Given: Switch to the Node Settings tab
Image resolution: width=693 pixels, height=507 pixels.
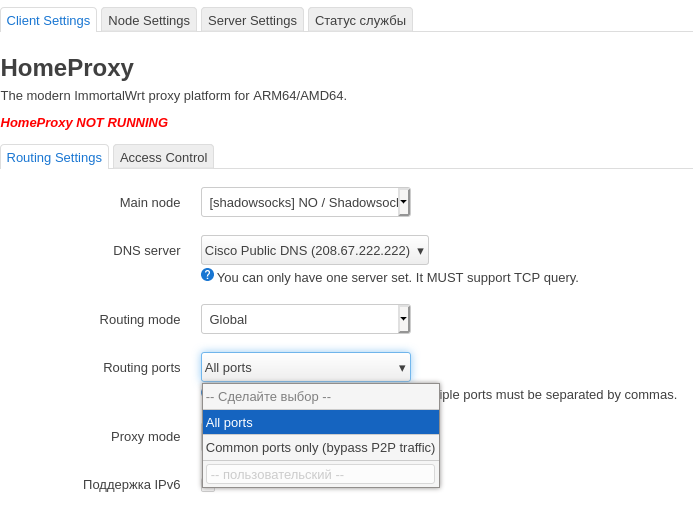Looking at the screenshot, I should (x=148, y=20).
